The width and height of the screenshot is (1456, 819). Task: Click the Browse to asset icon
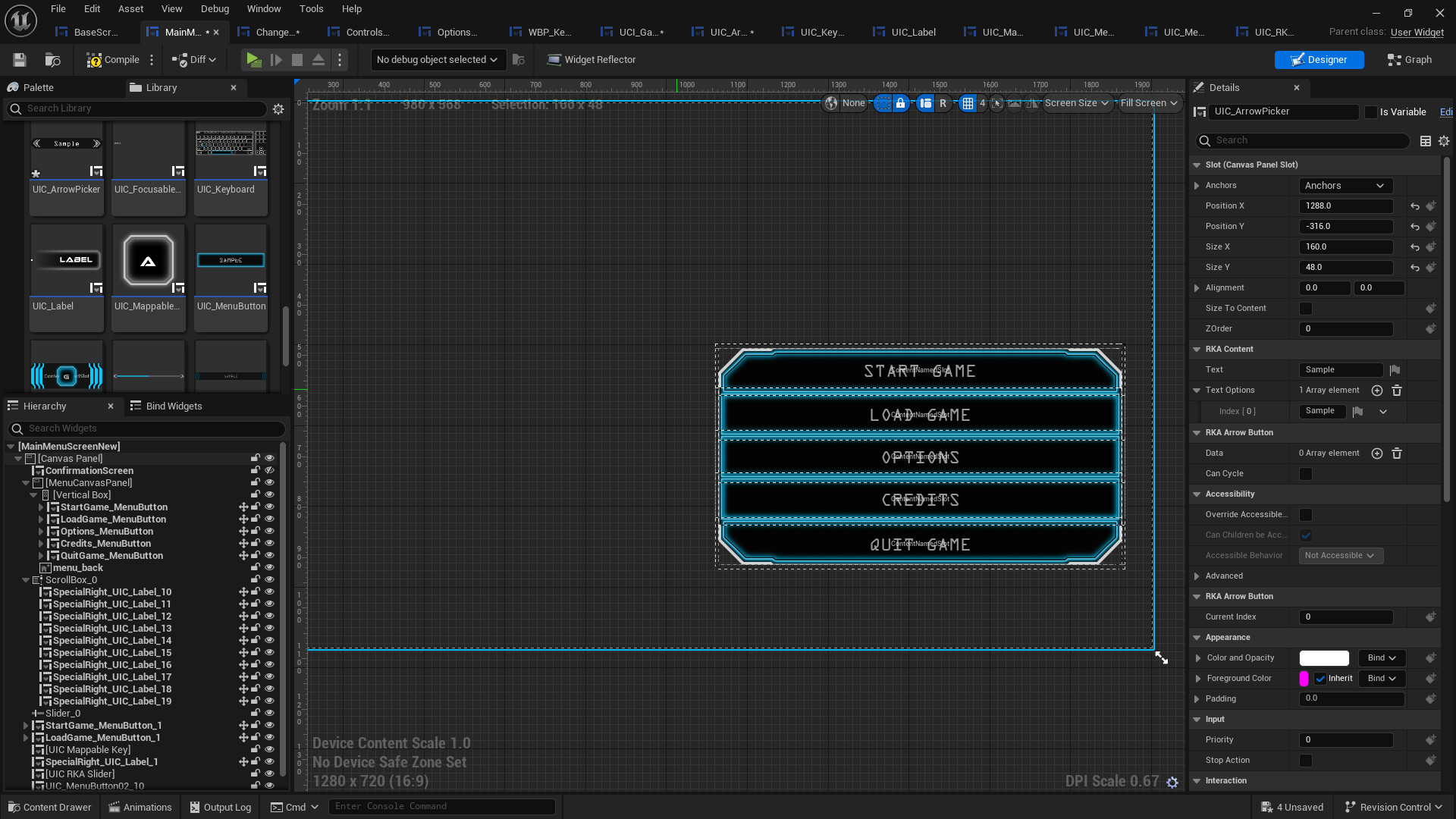coord(52,60)
